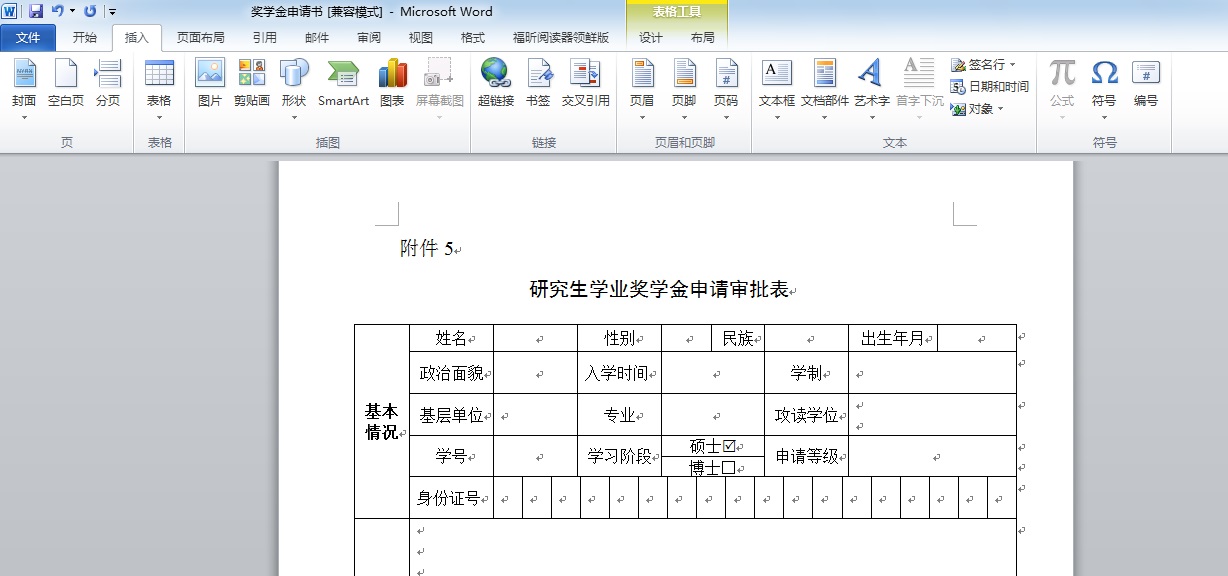Open the Header (页眉) menu

(642, 89)
